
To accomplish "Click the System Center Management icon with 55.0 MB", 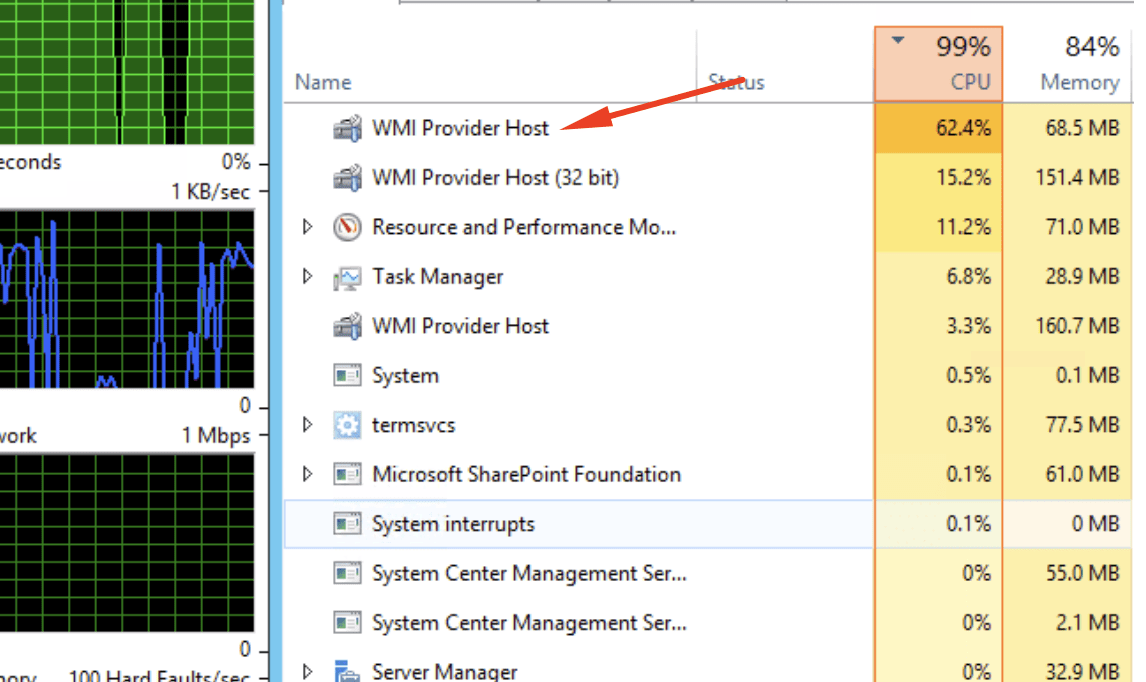I will (x=347, y=573).
